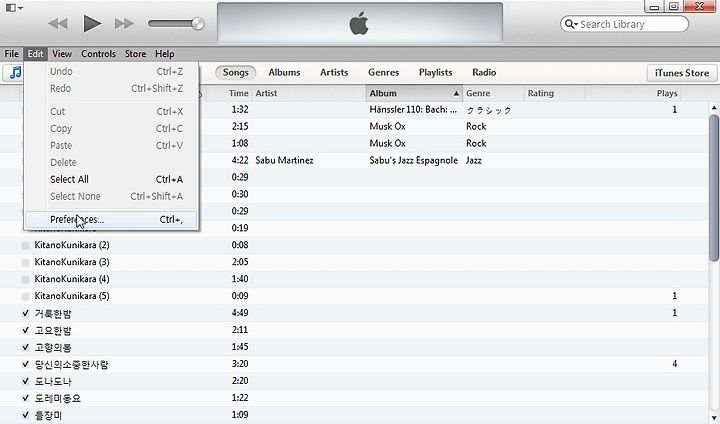Click the scrollbar up arrow
This screenshot has width=720, height=424.
pyautogui.click(x=714, y=108)
